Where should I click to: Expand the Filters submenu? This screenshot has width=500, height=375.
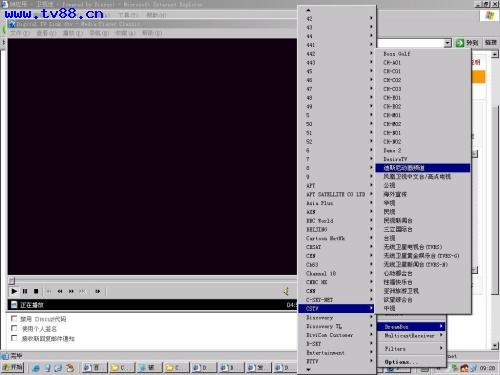pos(412,349)
